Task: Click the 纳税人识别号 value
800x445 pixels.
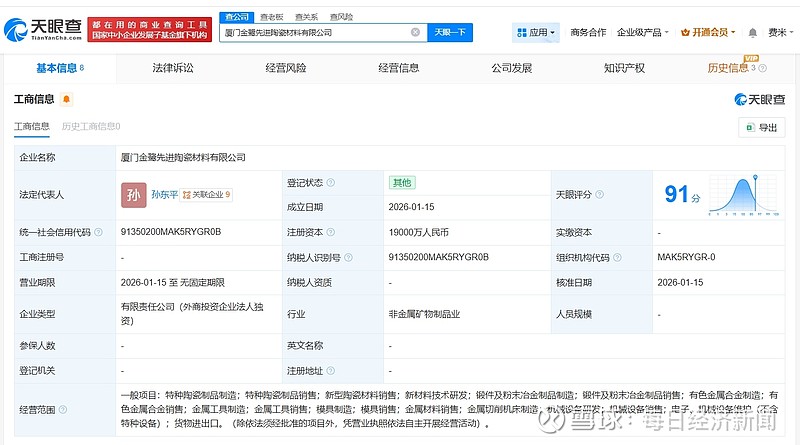Action: click(439, 257)
